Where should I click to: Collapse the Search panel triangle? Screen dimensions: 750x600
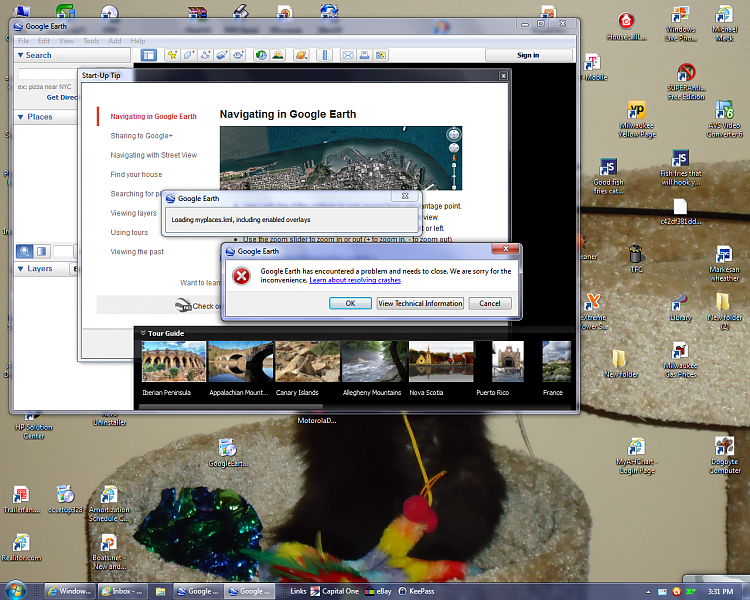pyautogui.click(x=21, y=56)
